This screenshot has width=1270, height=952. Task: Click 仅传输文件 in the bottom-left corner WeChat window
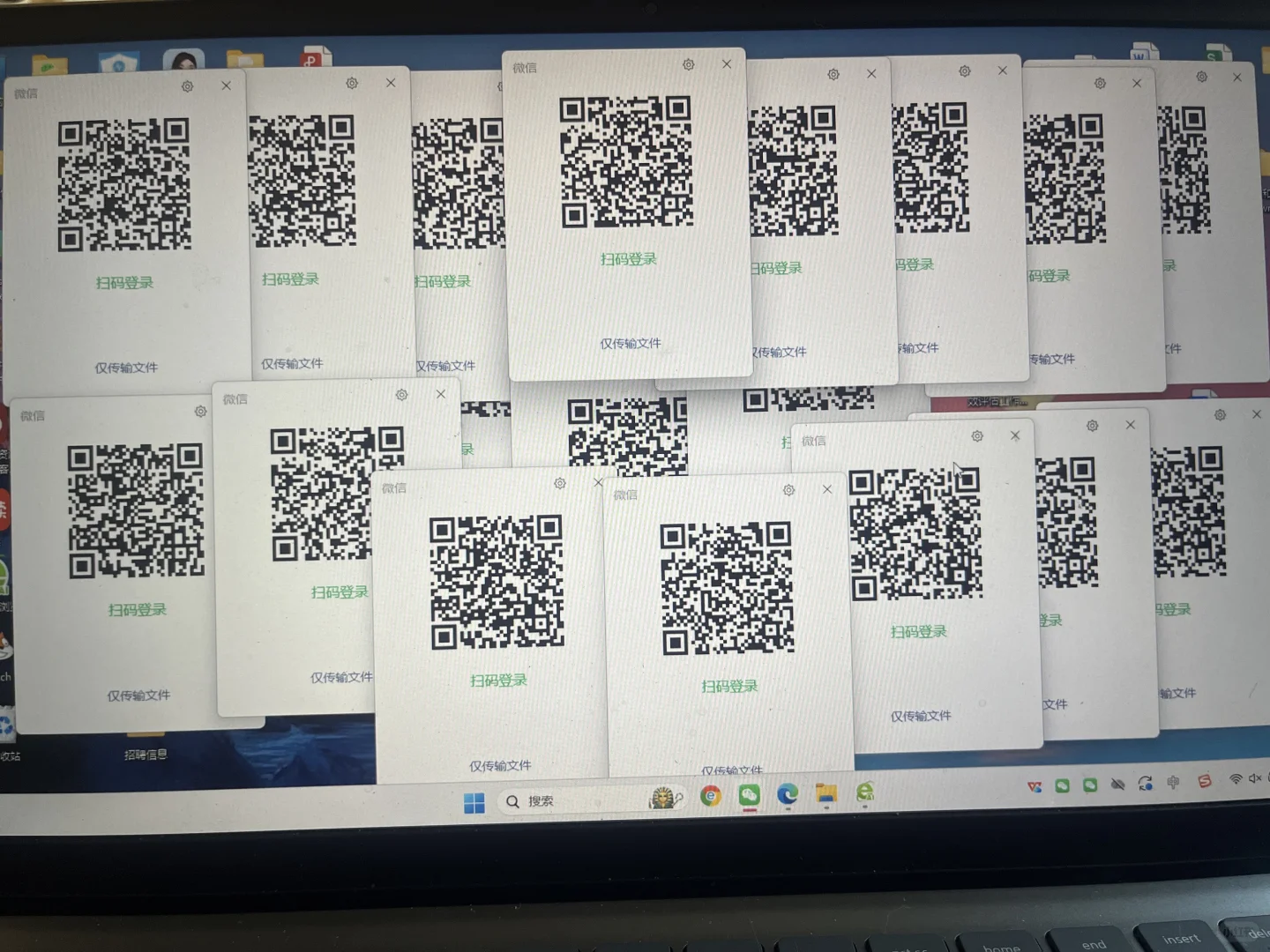coord(138,695)
